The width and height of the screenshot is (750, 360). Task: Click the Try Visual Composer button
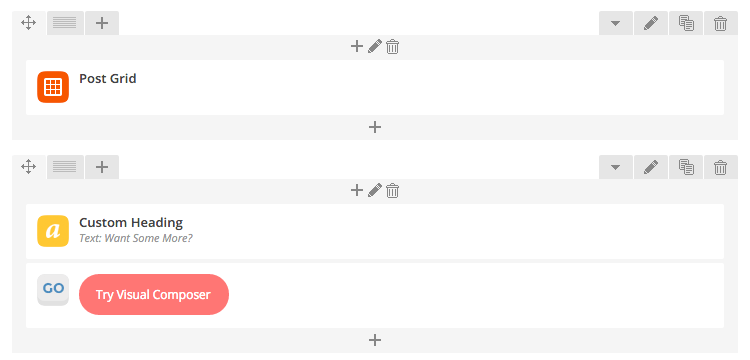pos(154,295)
